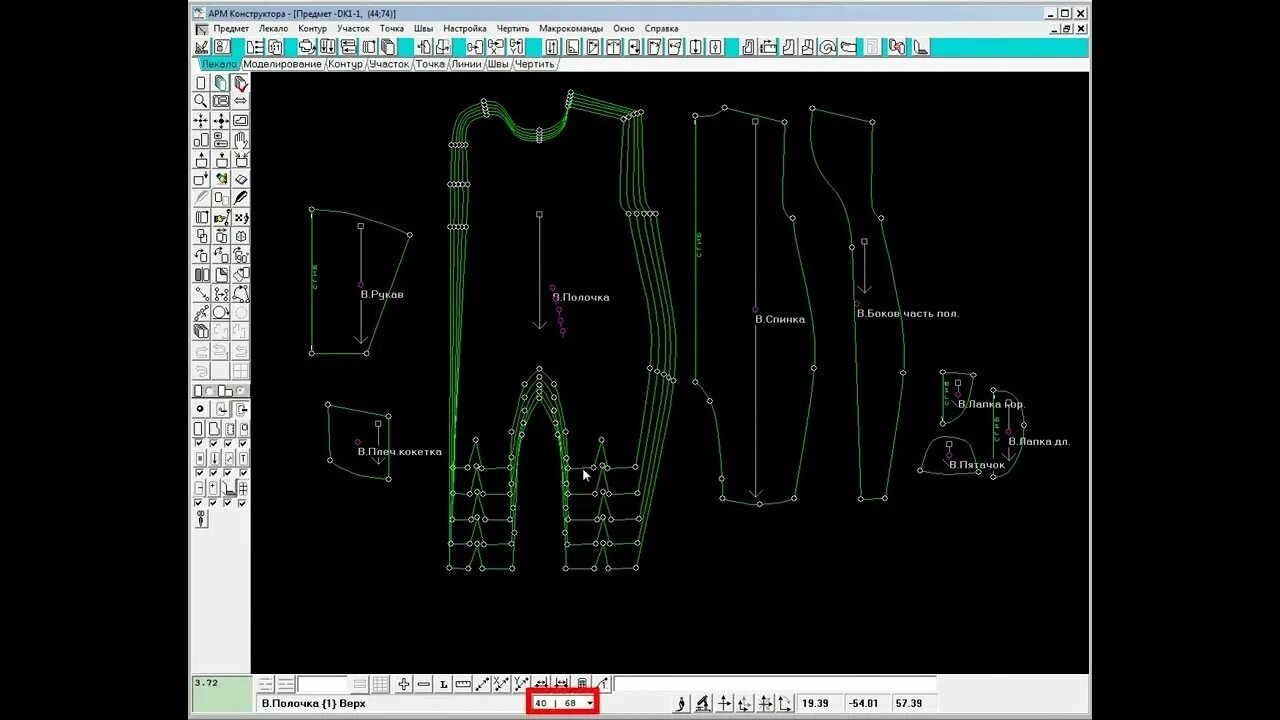The image size is (1280, 720).
Task: Click the long command input field
Action: click(x=776, y=684)
